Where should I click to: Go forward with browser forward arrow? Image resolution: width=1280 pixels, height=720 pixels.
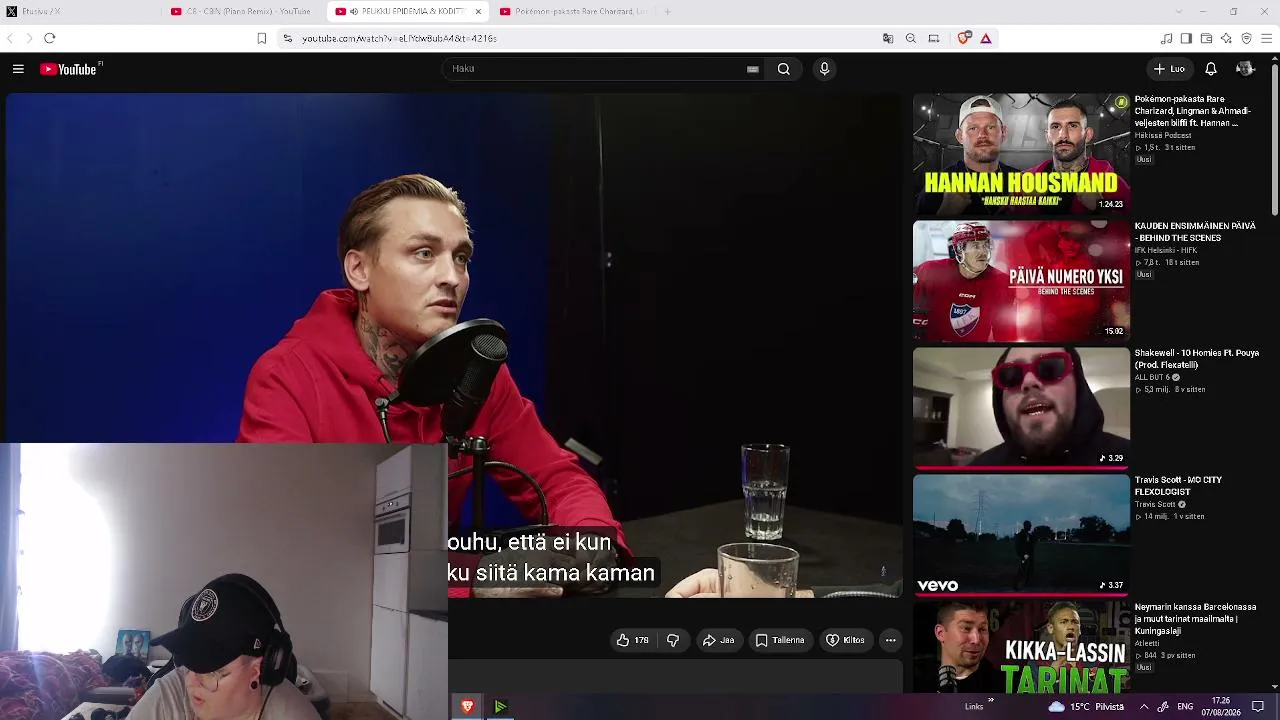pyautogui.click(x=28, y=38)
